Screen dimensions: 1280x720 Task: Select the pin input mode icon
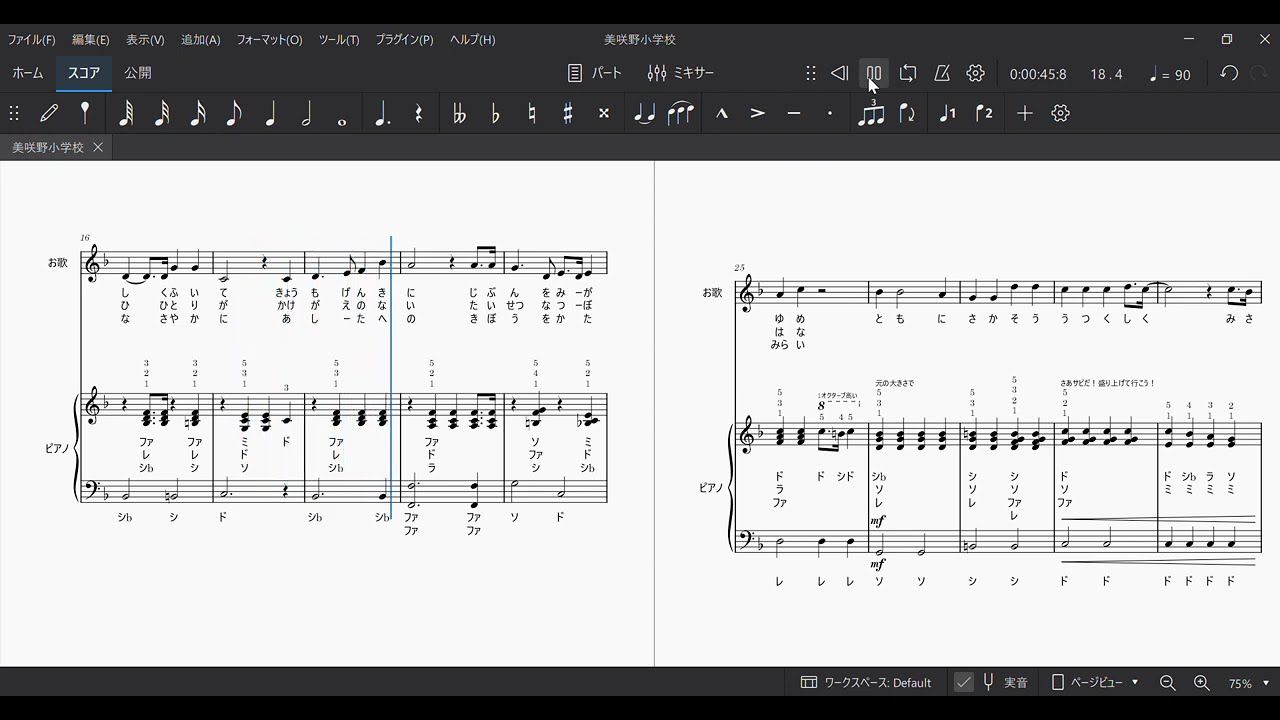(x=85, y=113)
